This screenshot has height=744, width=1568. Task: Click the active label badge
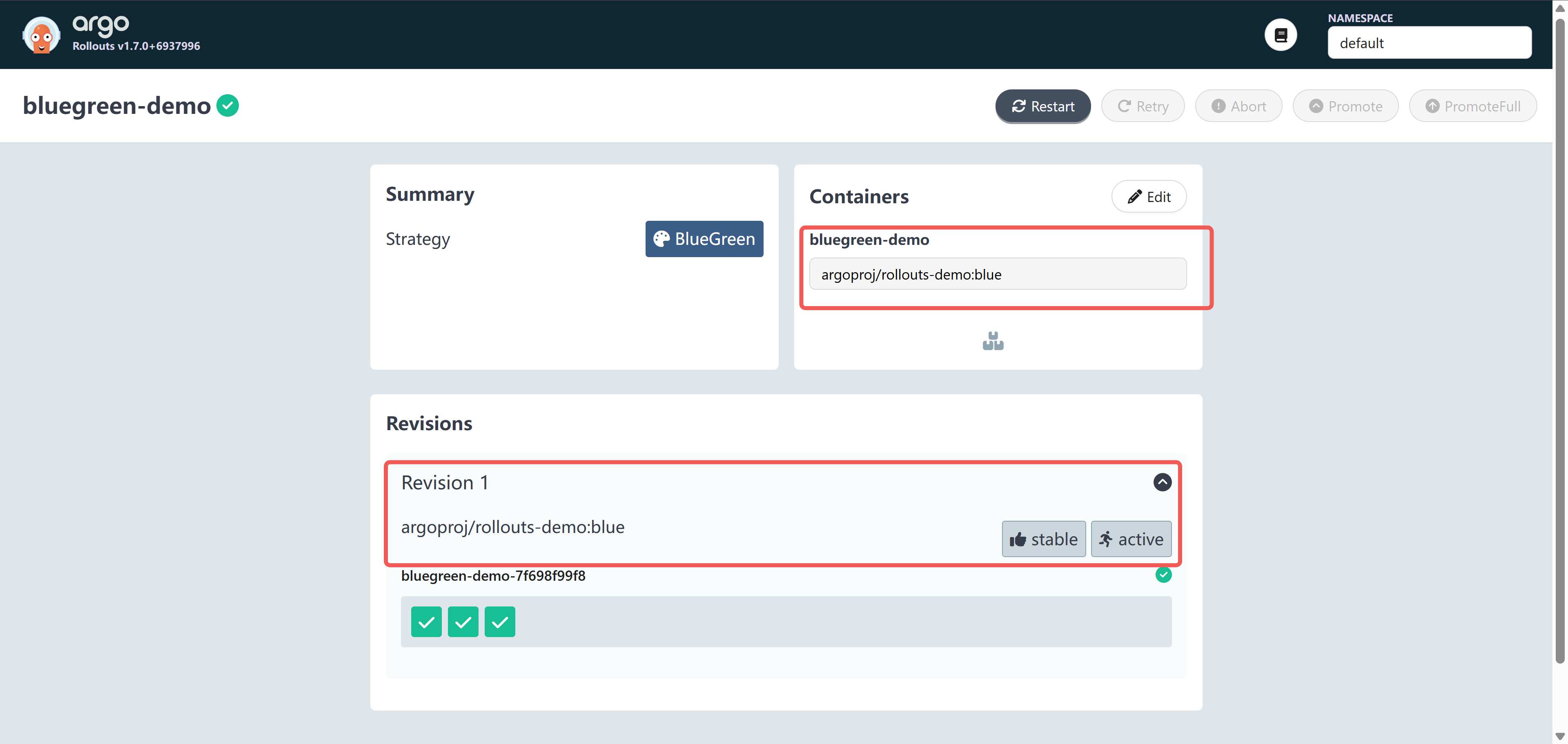coord(1131,539)
